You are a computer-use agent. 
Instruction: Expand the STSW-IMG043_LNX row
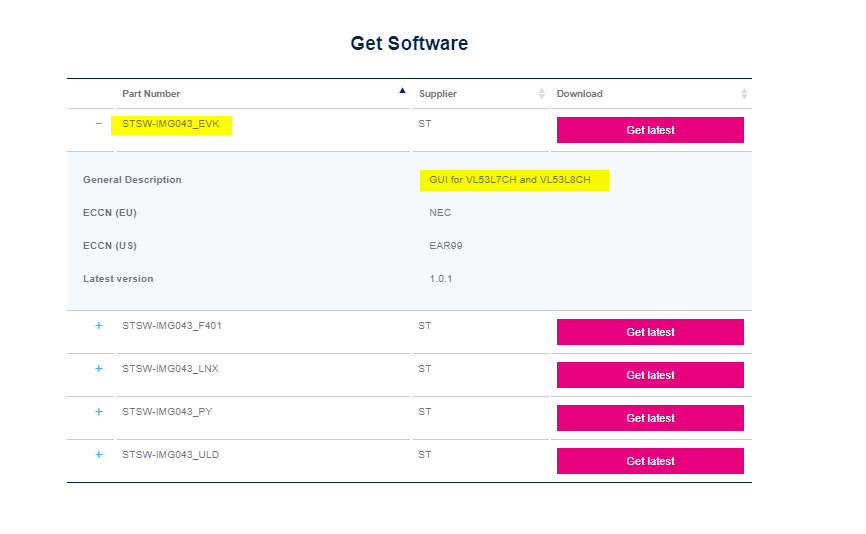point(98,368)
